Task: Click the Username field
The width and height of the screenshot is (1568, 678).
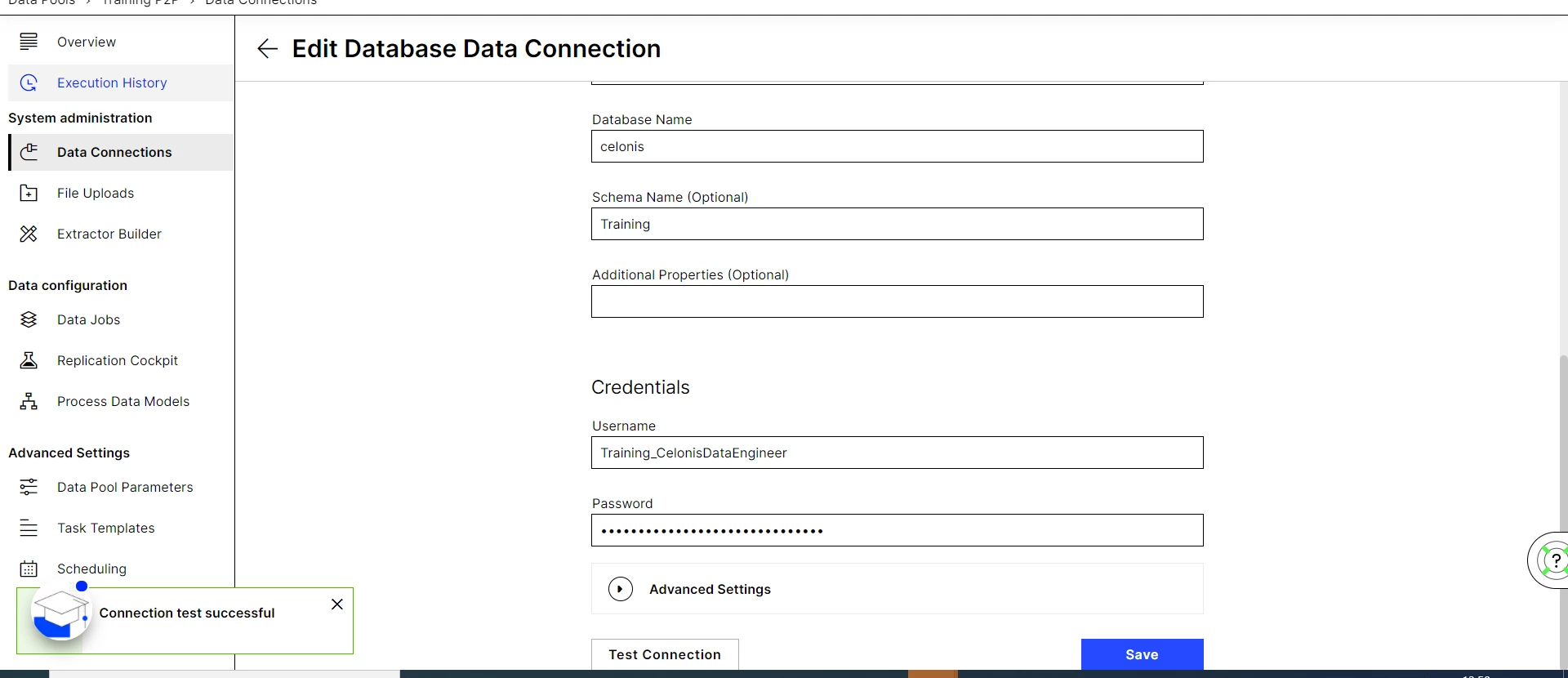Action: pyautogui.click(x=898, y=453)
